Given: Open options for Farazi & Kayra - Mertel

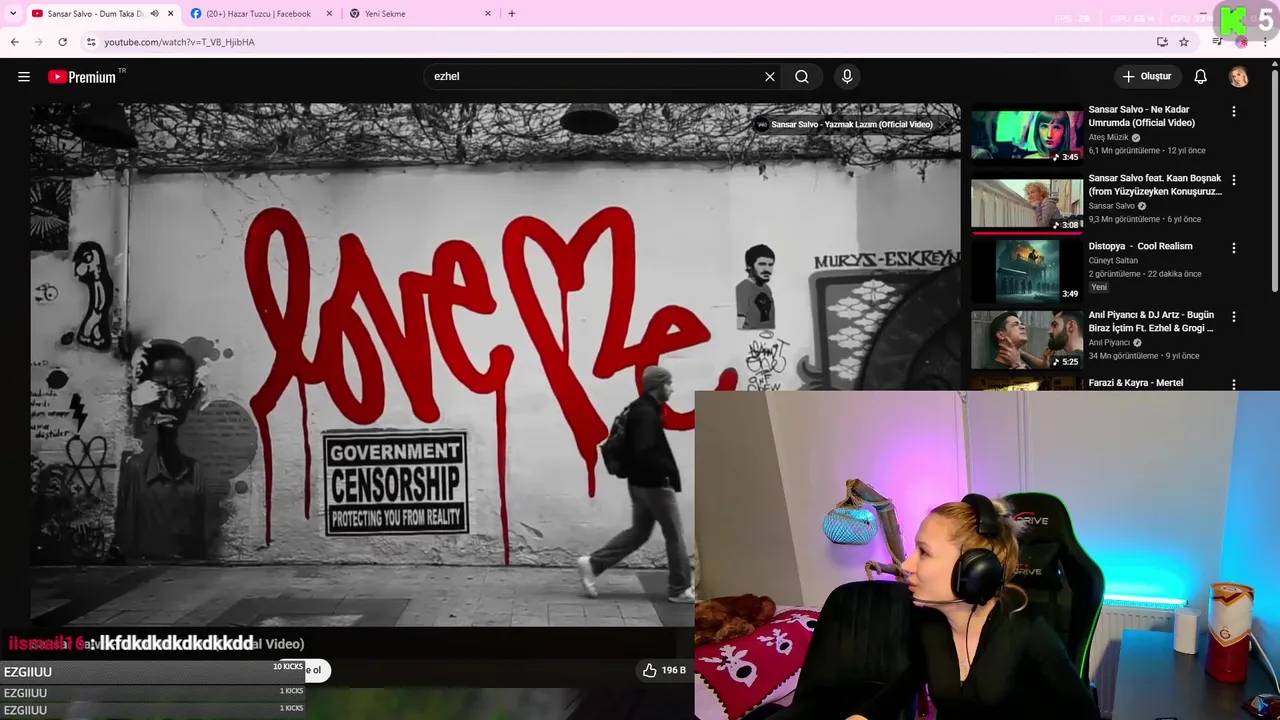Looking at the screenshot, I should [1233, 384].
